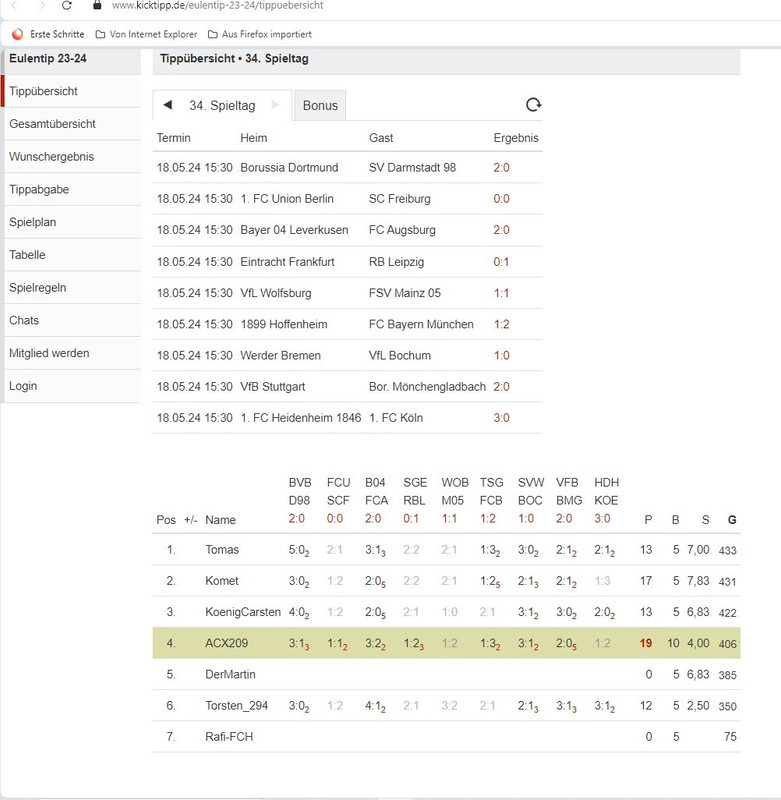
Task: Go to previous Spieltag with left arrow
Action: (167, 105)
